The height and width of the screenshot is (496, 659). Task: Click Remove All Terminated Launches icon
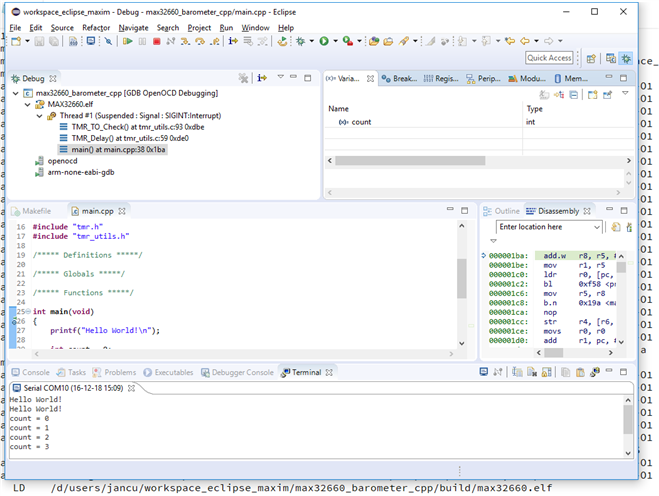click(x=243, y=78)
